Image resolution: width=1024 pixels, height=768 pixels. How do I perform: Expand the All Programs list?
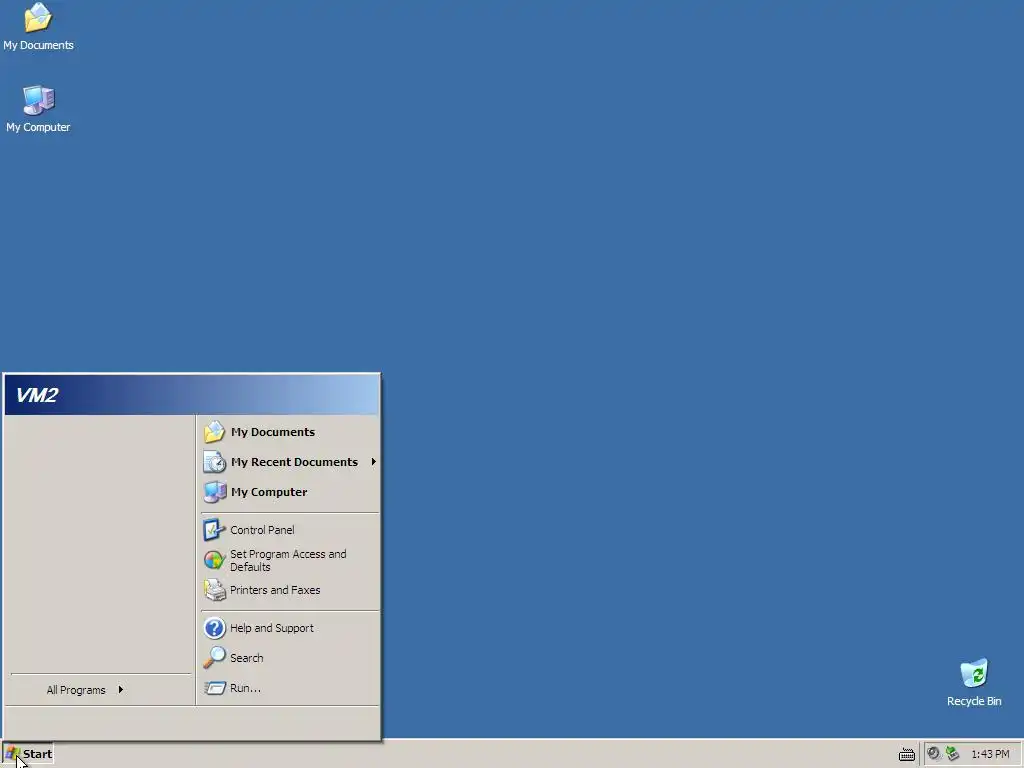coord(99,690)
